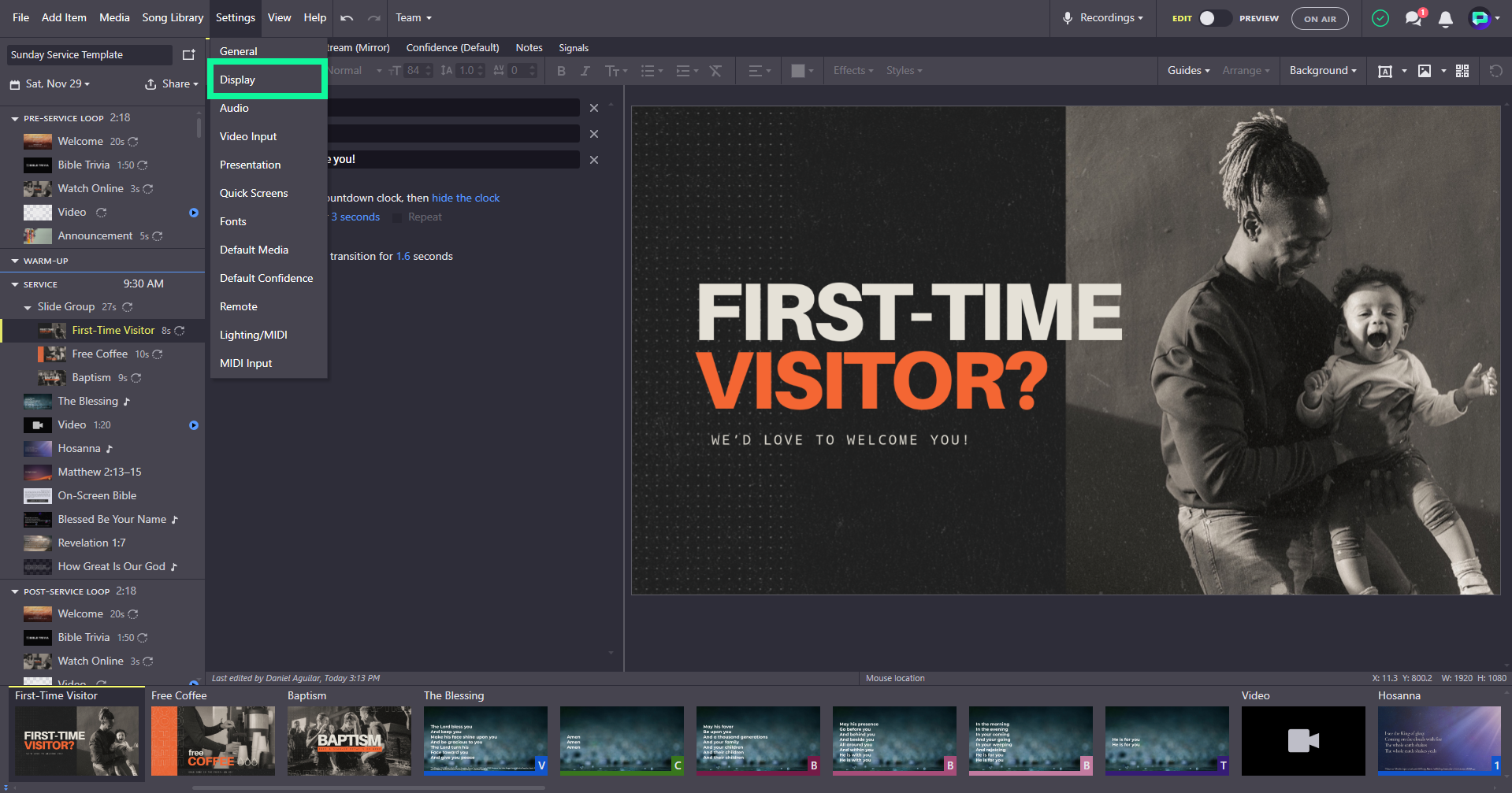The height and width of the screenshot is (793, 1512).
Task: Click the green sync status checkmark
Action: [x=1380, y=18]
